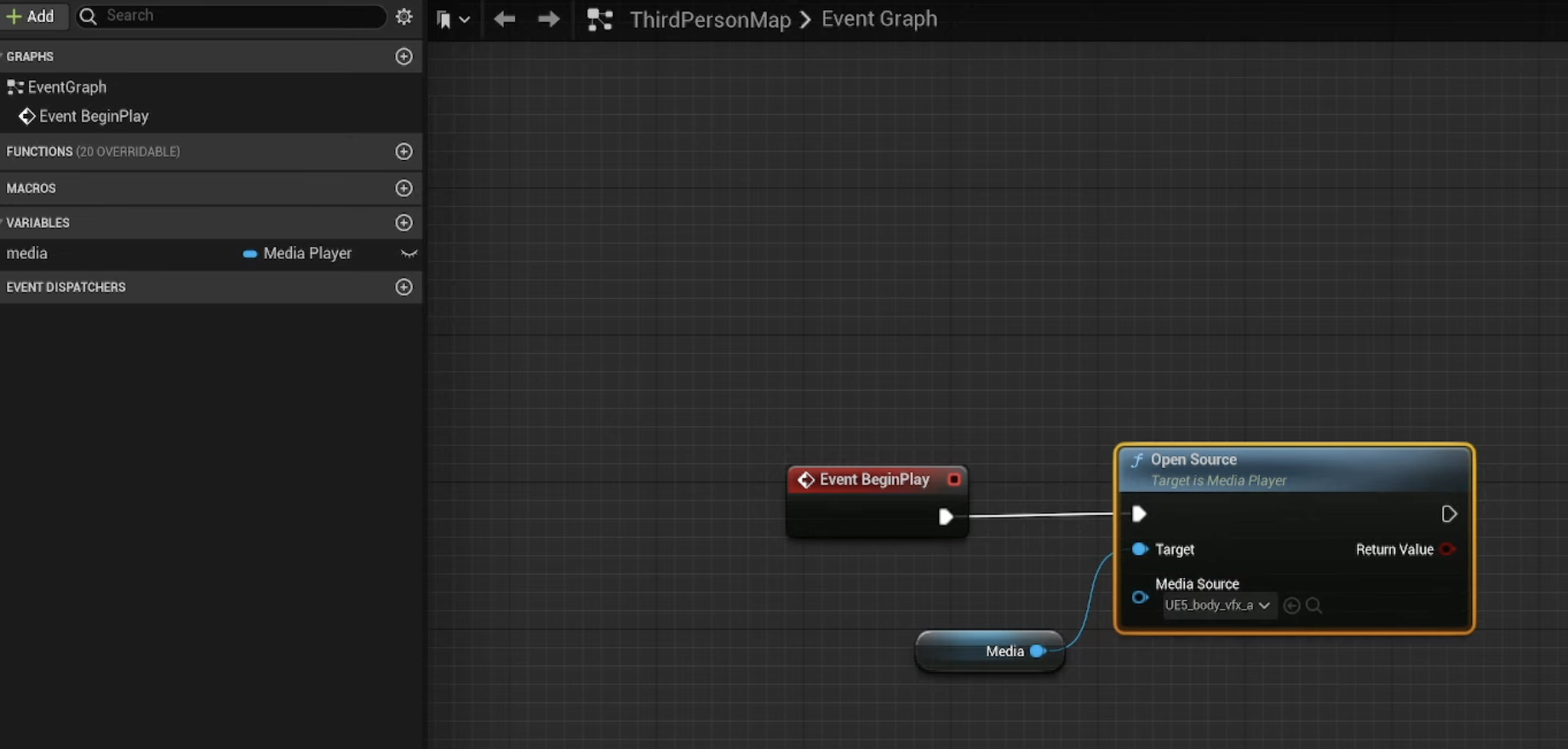Click the graph icon beside ThirdPersonMap

[x=600, y=20]
